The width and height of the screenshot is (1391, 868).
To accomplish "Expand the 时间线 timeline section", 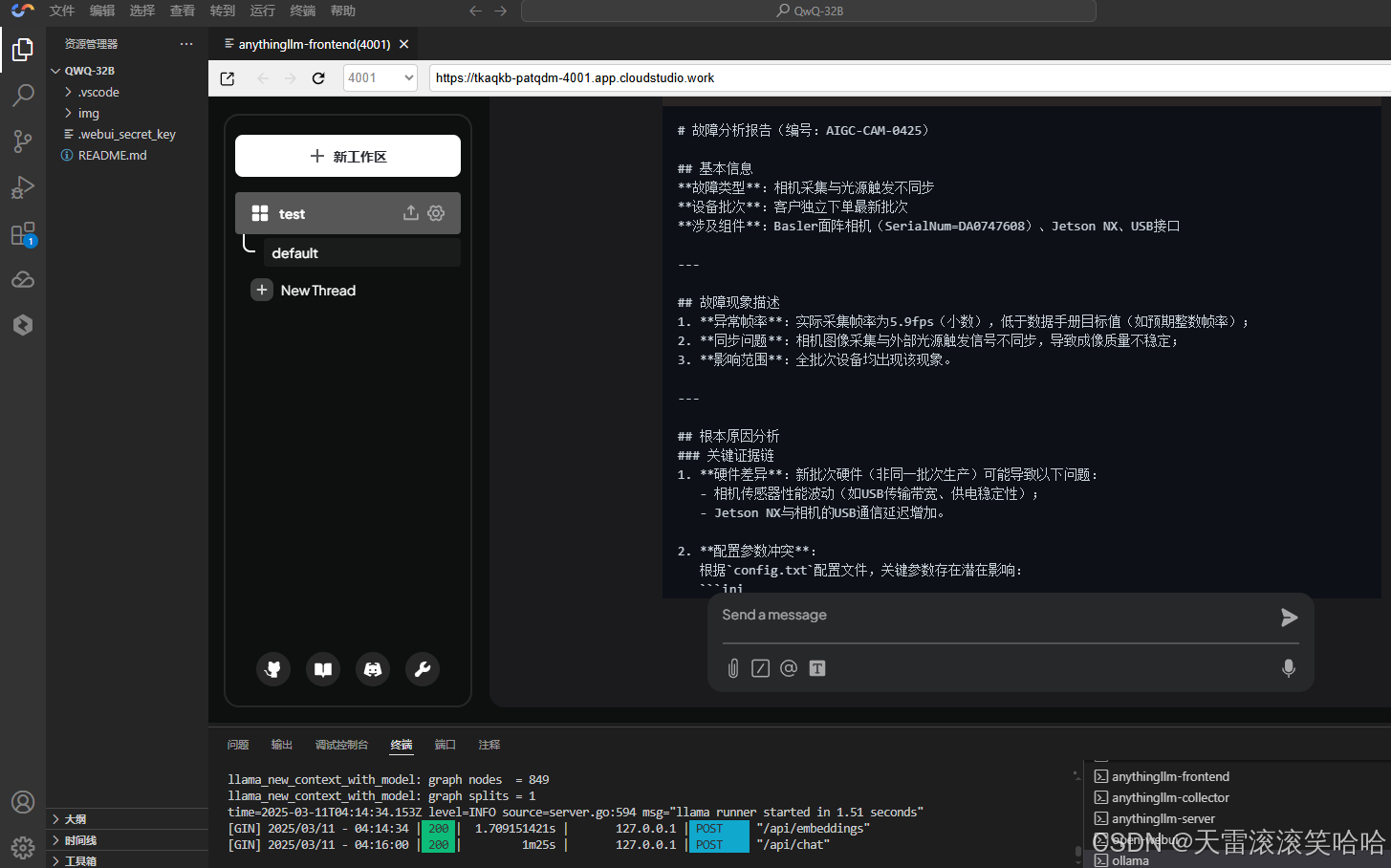I will 127,840.
